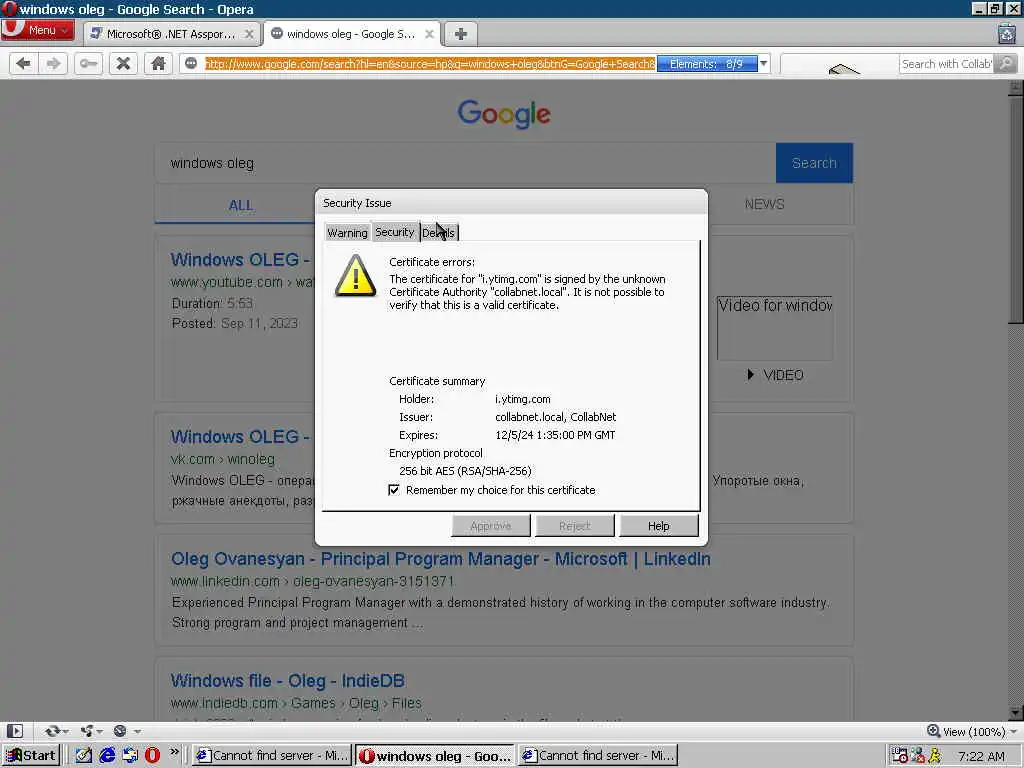This screenshot has width=1024, height=768.
Task: Click the URL address field
Action: tap(430, 64)
